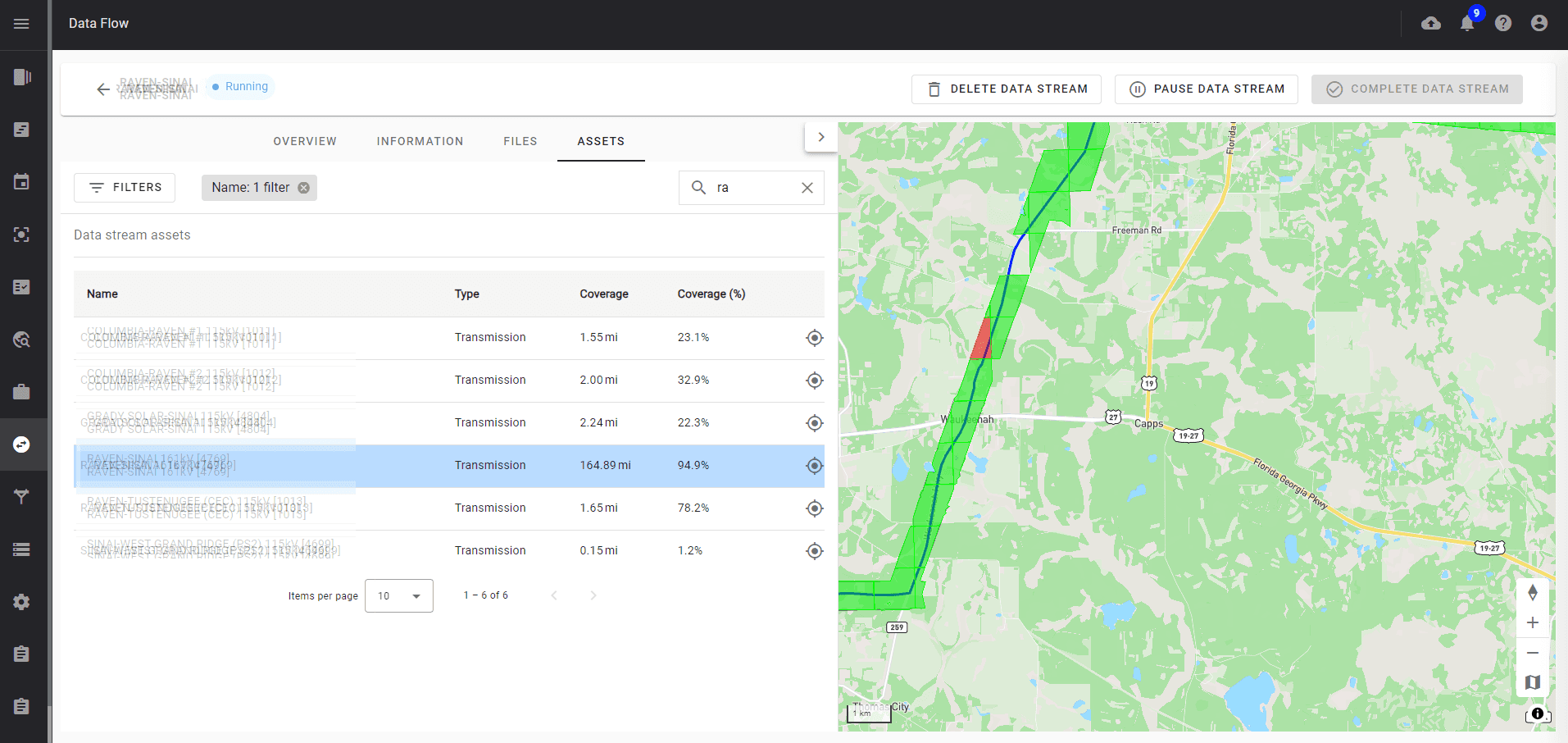
Task: Select the row with 2.24 mi coverage
Action: [449, 423]
